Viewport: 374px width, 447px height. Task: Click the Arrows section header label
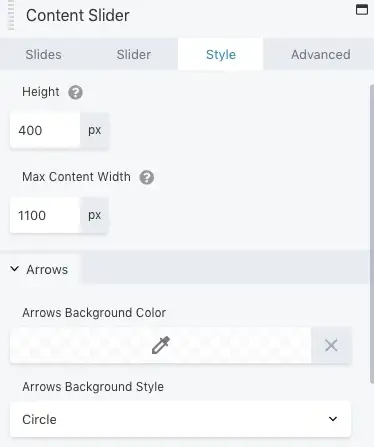[47, 269]
